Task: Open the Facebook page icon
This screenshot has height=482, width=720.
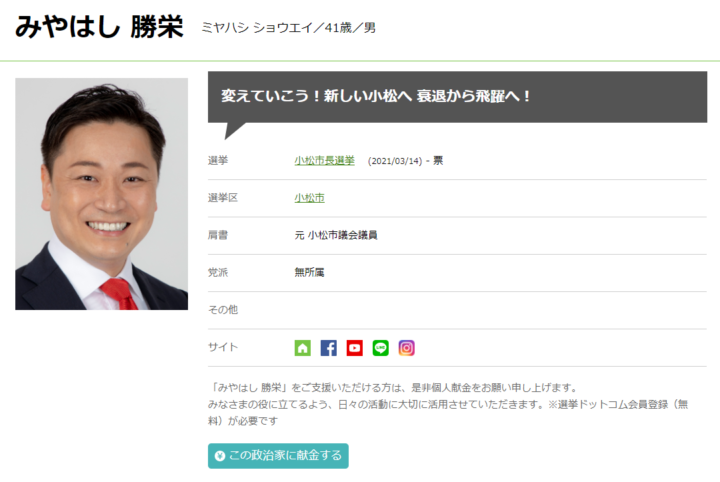Action: coord(329,348)
